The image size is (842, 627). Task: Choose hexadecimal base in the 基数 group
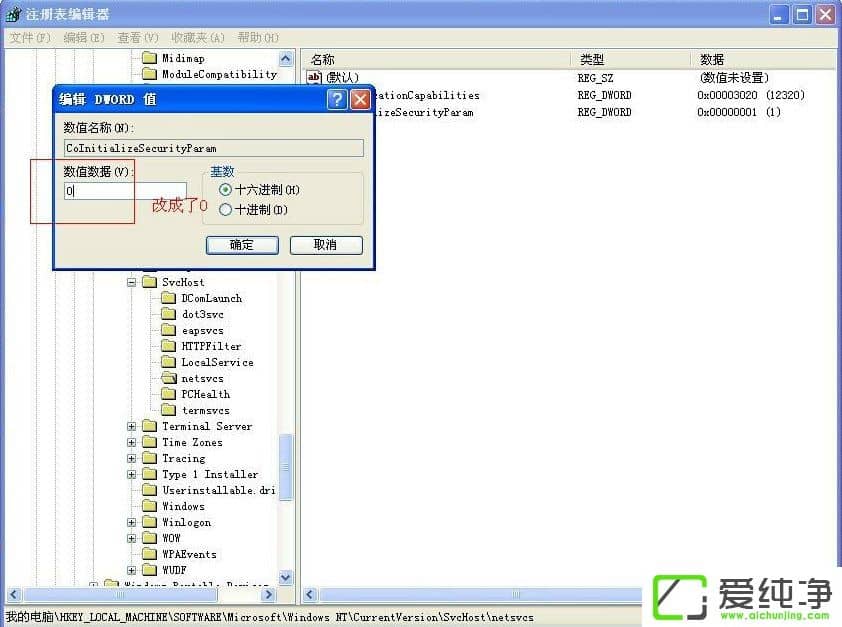[228, 190]
